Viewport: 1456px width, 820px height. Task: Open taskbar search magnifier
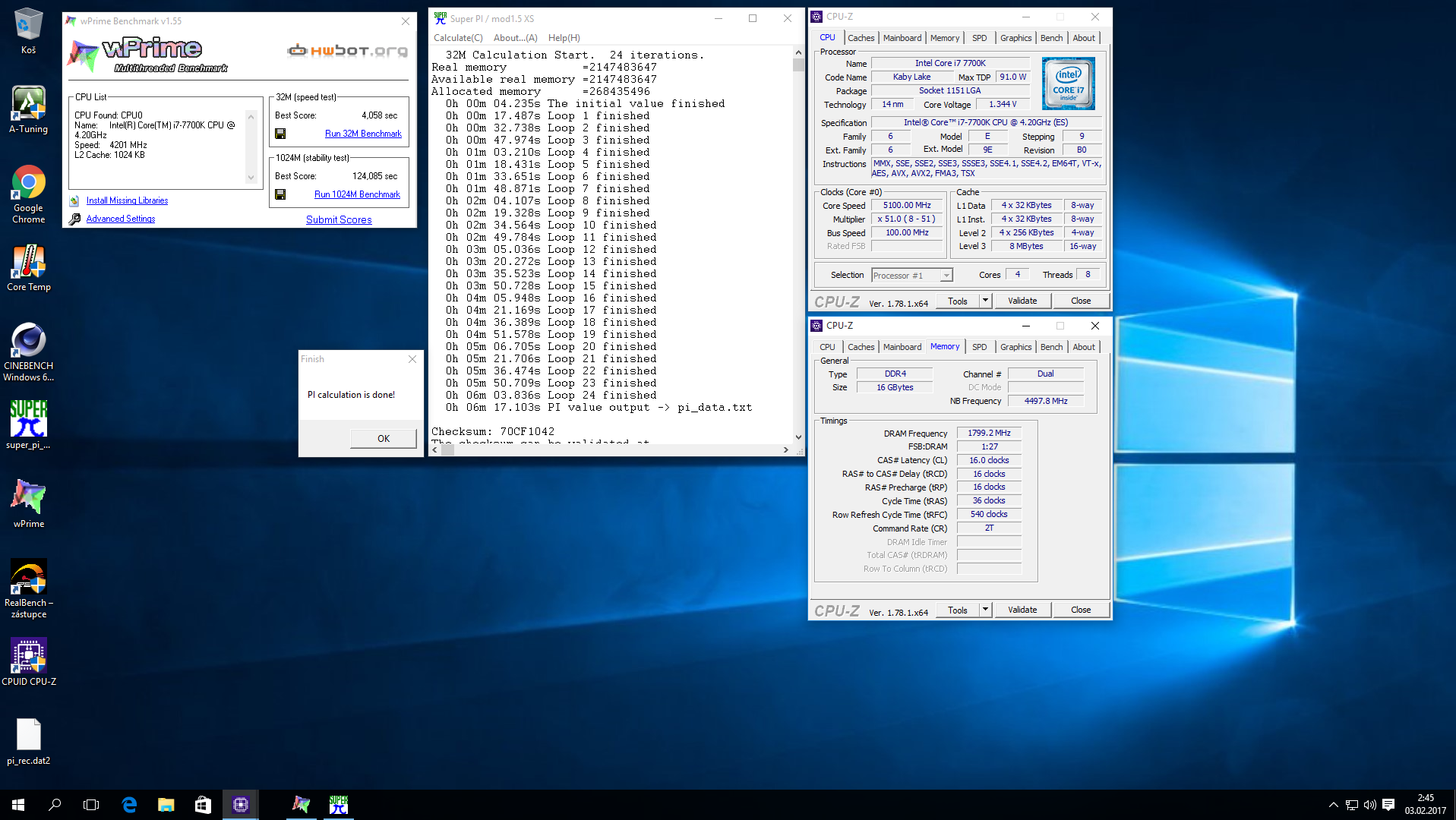point(55,805)
